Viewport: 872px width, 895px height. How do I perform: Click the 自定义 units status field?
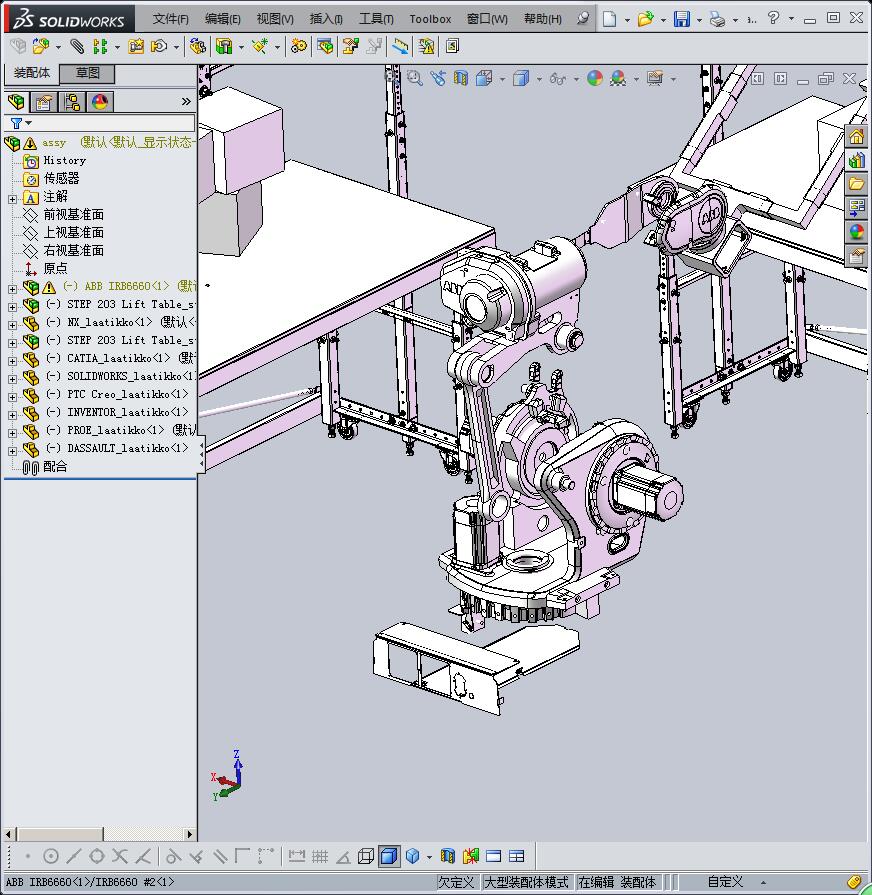pos(725,882)
